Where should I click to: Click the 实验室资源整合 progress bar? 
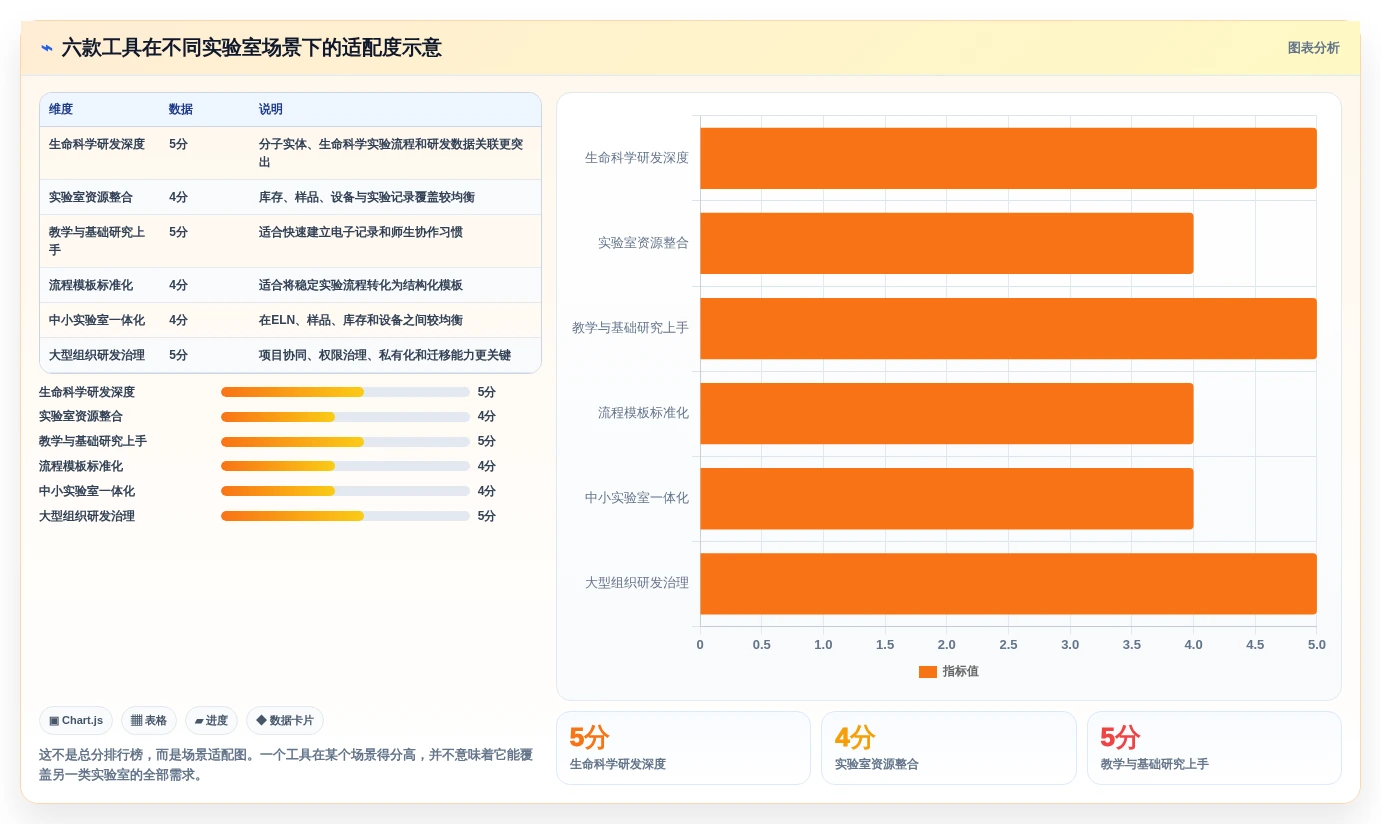pos(345,417)
